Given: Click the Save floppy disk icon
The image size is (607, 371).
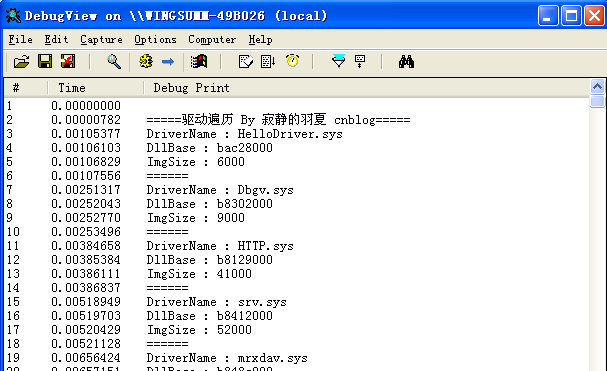Looking at the screenshot, I should click(45, 62).
